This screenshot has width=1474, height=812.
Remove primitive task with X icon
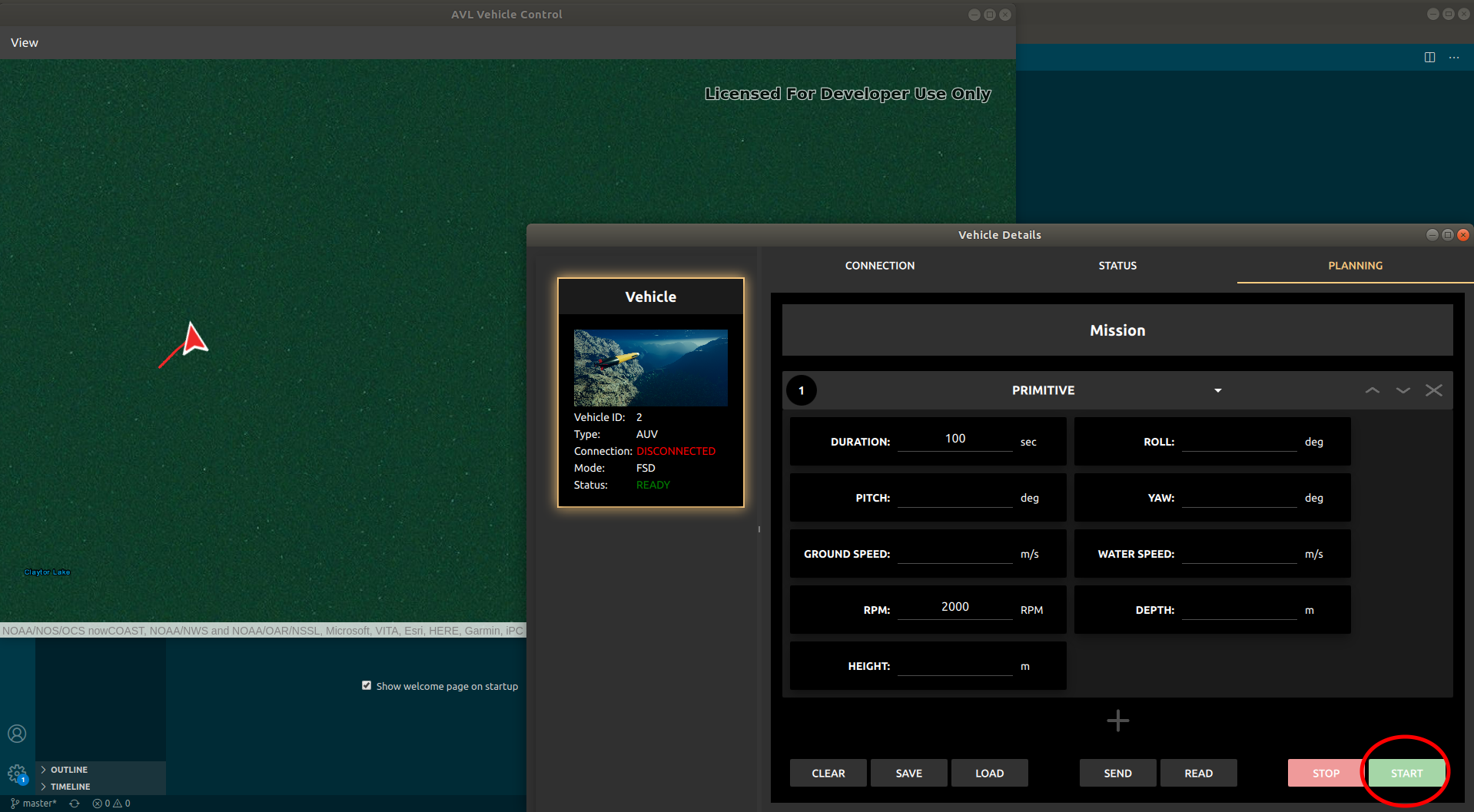point(1433,390)
